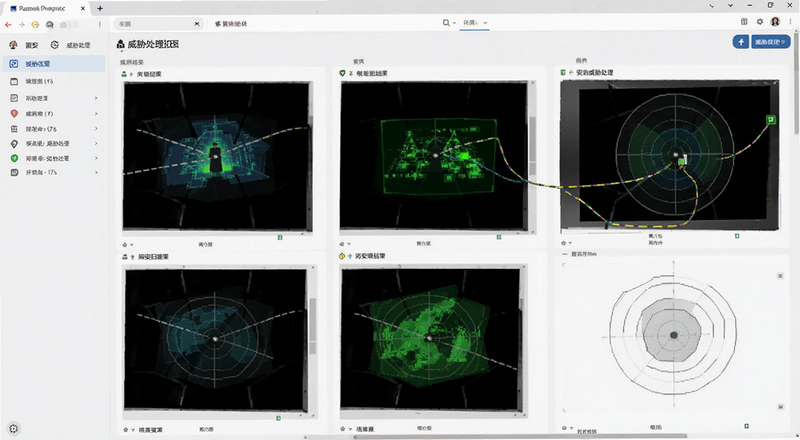
Task: Click the page title icon in main area
Action: pyautogui.click(x=120, y=44)
